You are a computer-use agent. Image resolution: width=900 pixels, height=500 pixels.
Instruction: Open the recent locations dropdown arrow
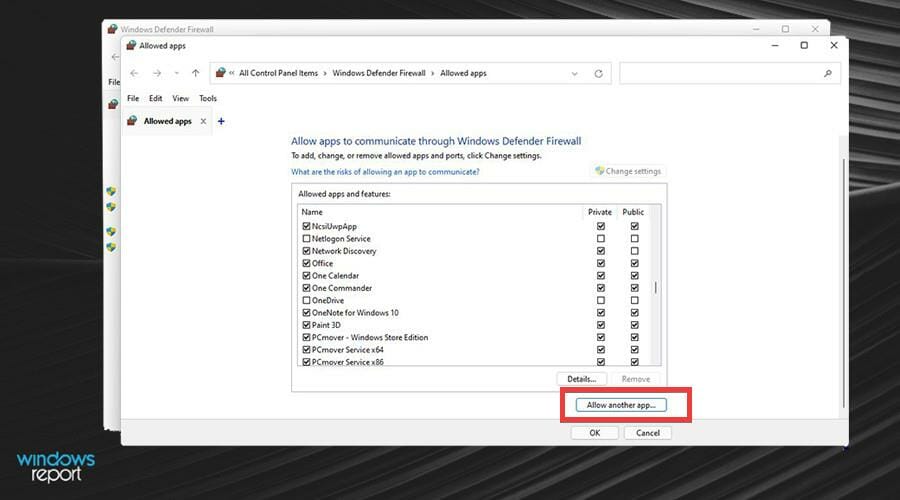[x=176, y=73]
